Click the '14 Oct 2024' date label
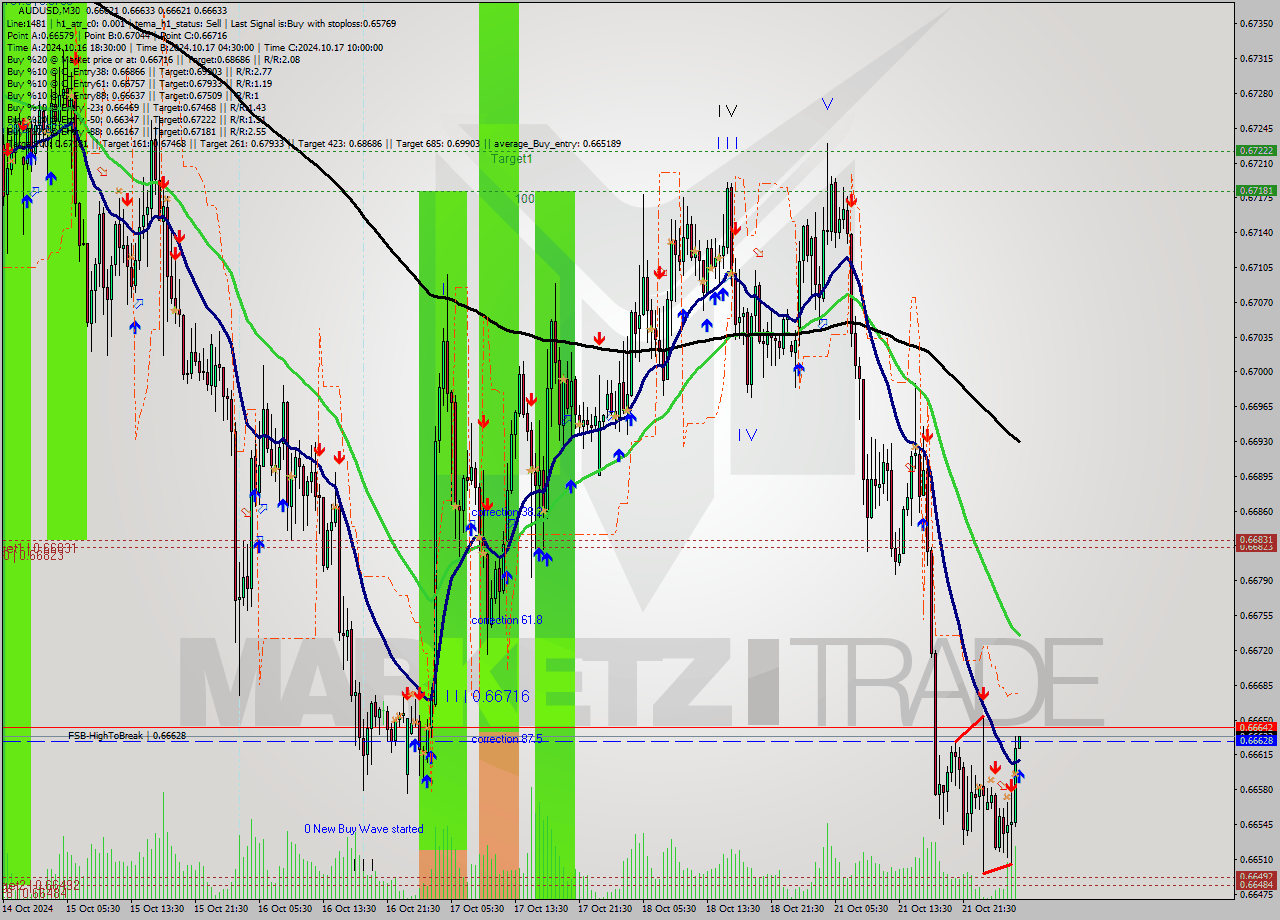Screen dimensions: 1280x920 coord(28,909)
